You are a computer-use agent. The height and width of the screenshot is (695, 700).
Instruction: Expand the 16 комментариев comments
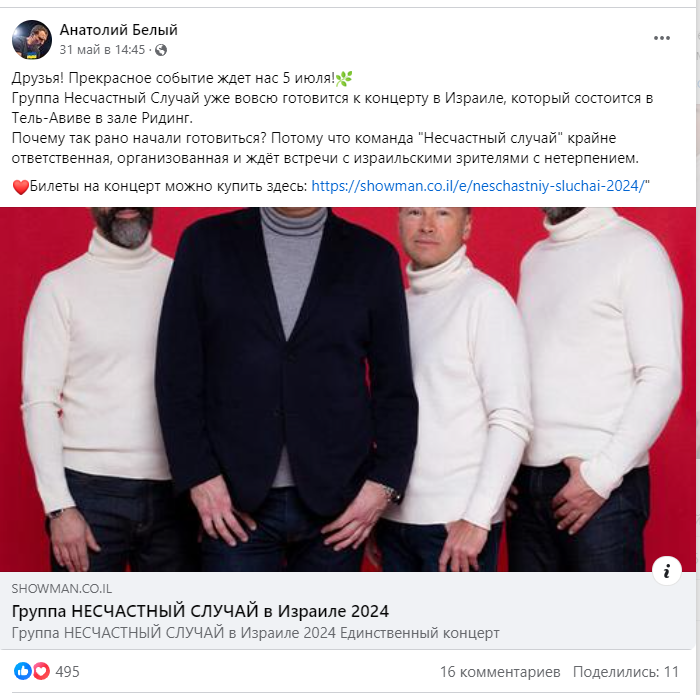[500, 671]
